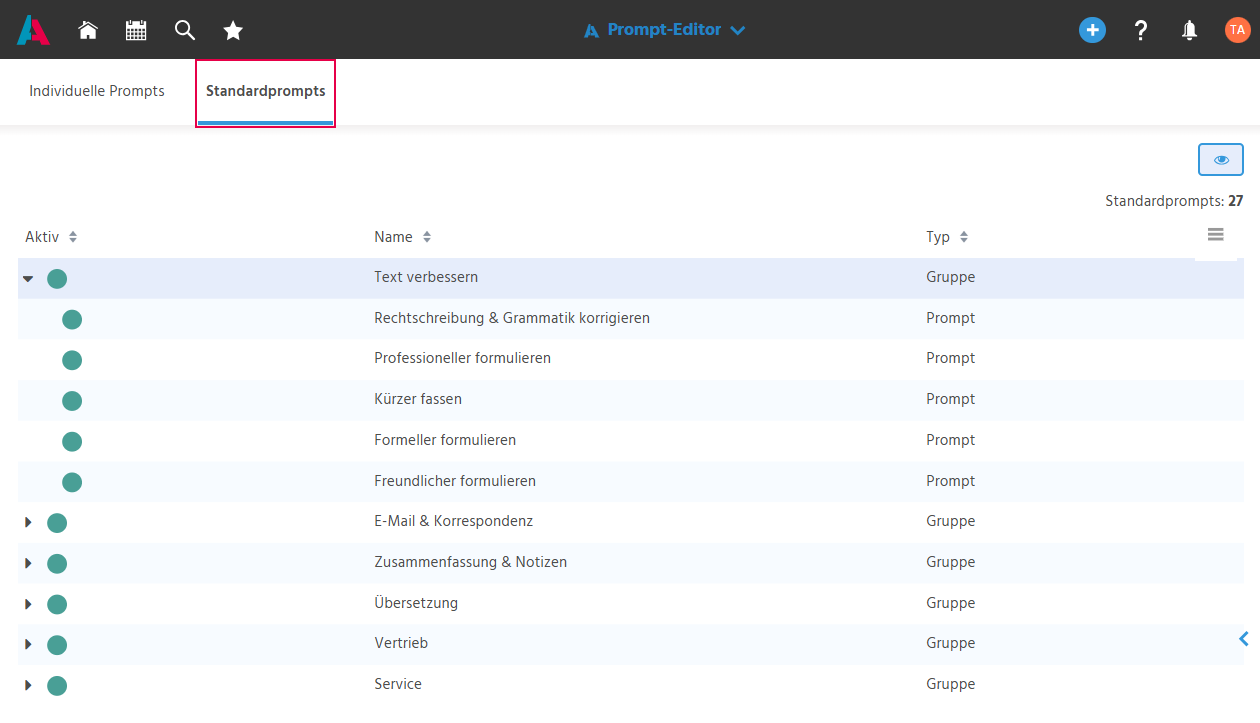Open favorites star icon
The width and height of the screenshot is (1260, 723).
(x=233, y=30)
